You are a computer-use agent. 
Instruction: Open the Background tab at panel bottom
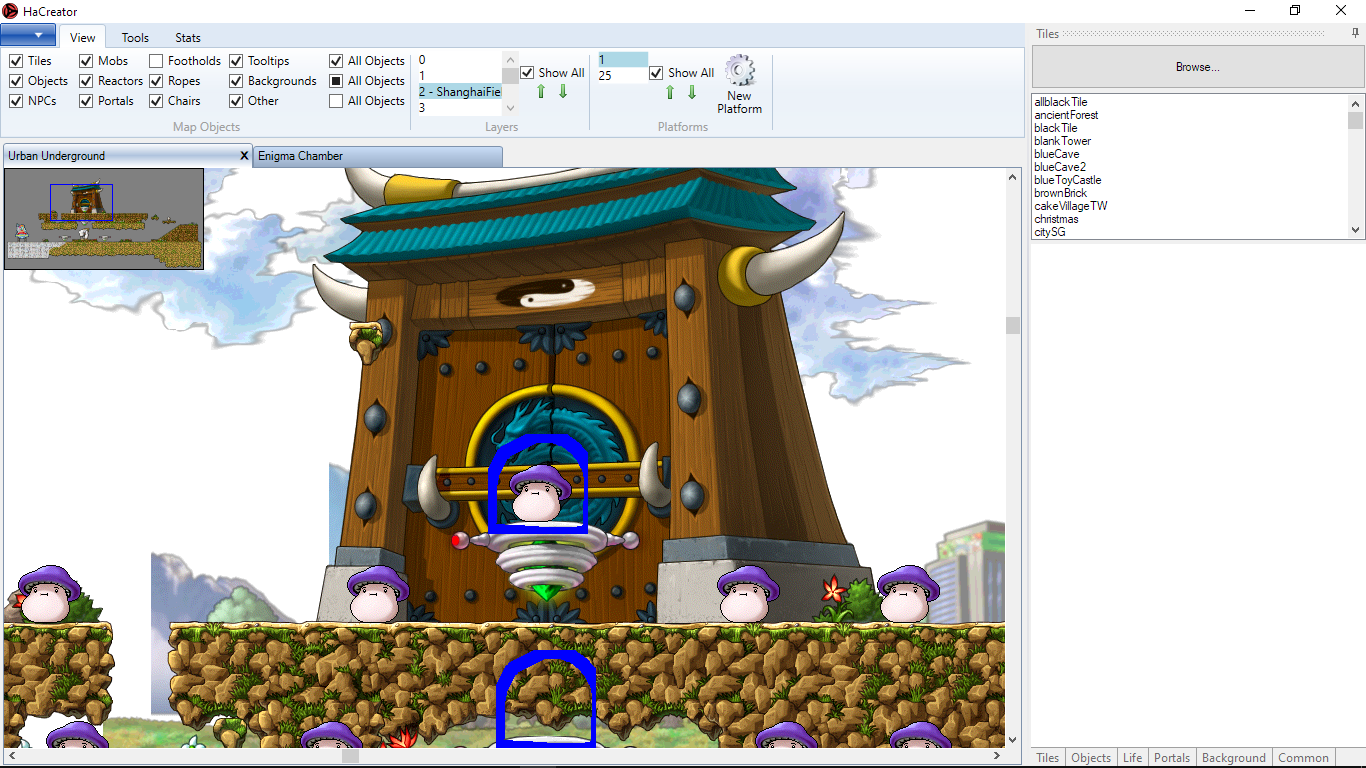click(x=1234, y=758)
